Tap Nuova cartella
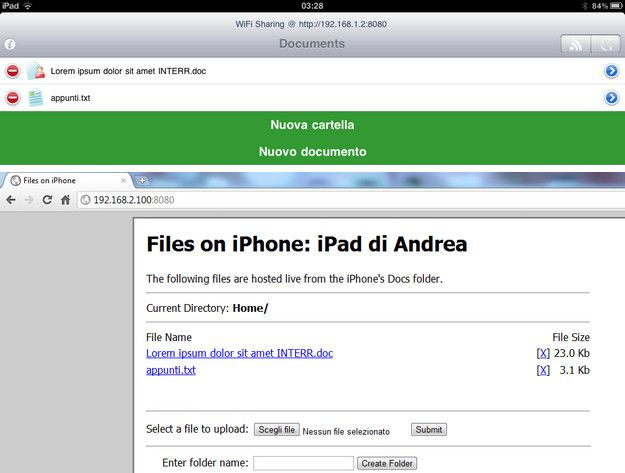 click(x=312, y=125)
